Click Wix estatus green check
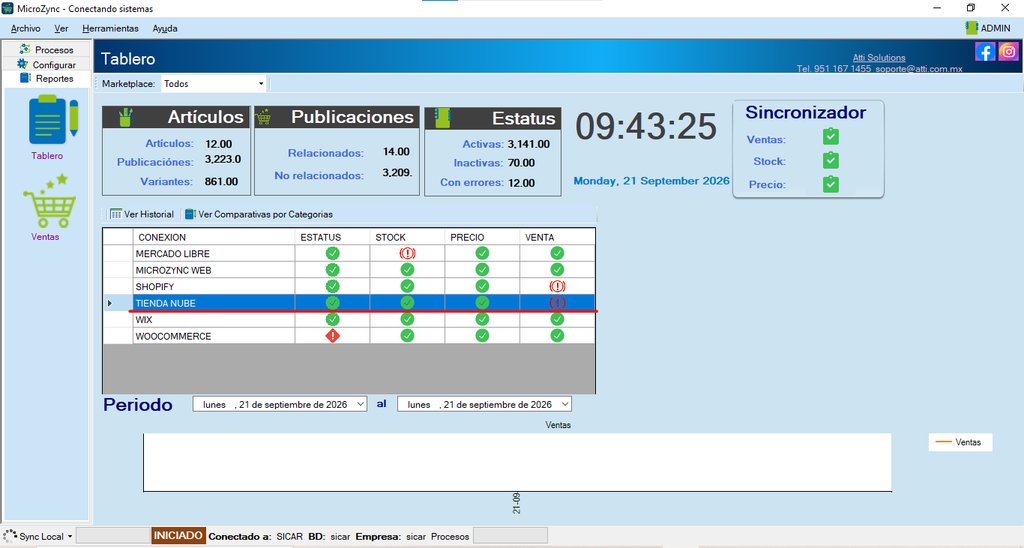 (x=332, y=319)
